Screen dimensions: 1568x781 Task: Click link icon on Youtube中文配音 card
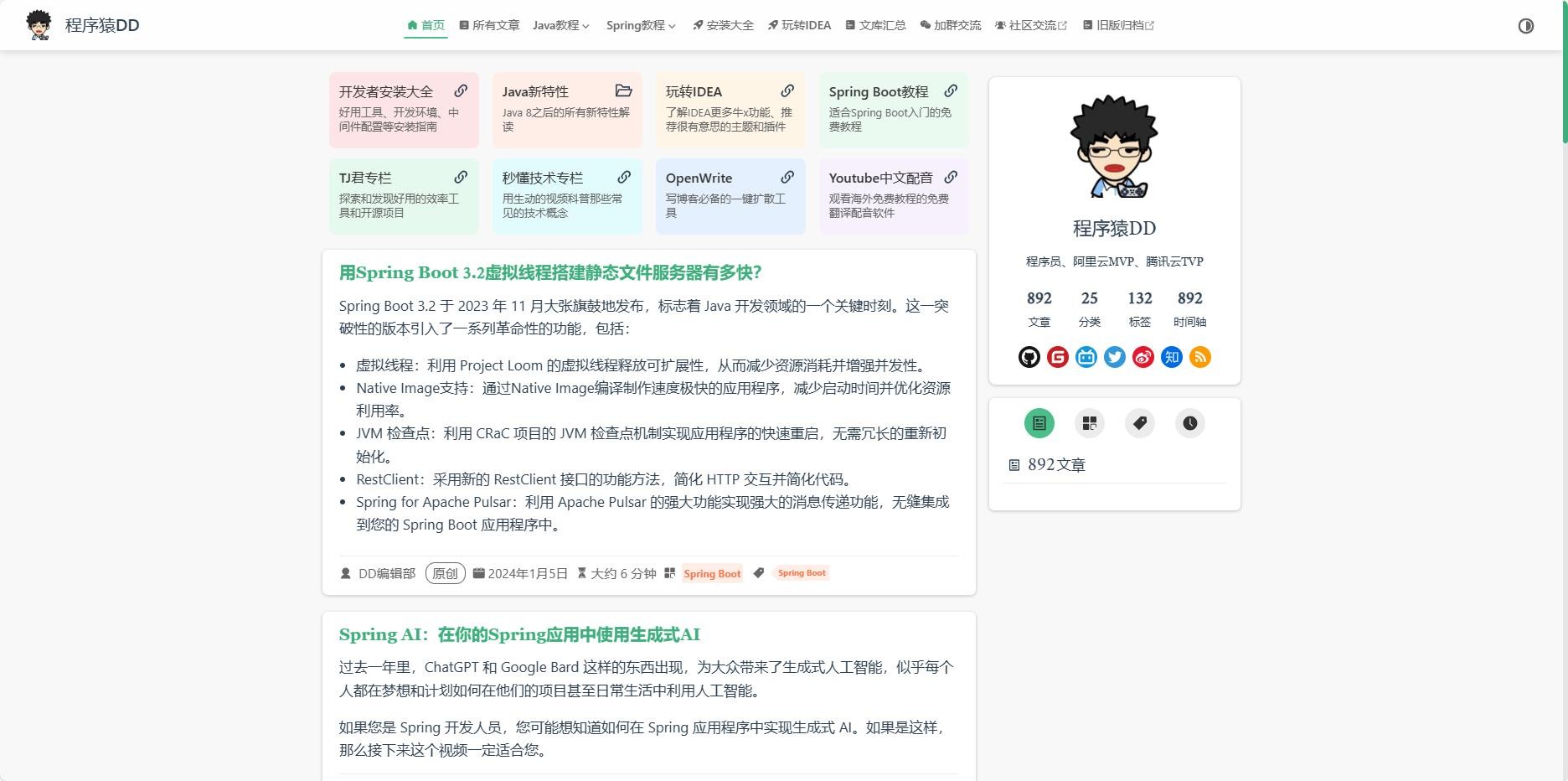point(951,177)
